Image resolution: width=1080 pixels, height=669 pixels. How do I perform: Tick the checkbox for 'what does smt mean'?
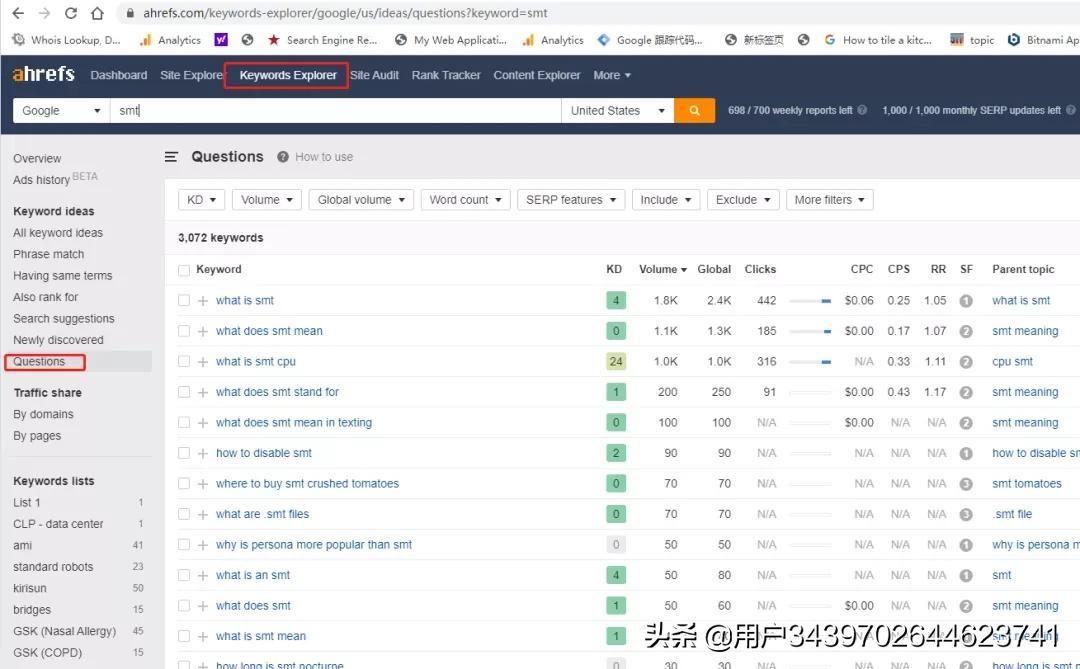[x=184, y=331]
